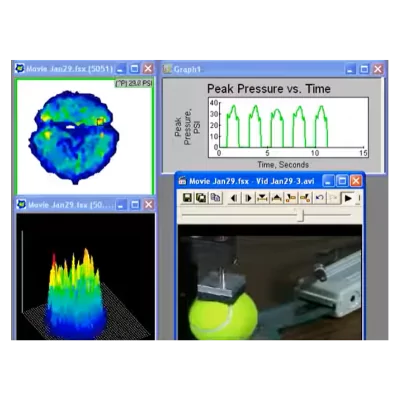Click the floppy-disk save icon in video toolbar

(187, 198)
